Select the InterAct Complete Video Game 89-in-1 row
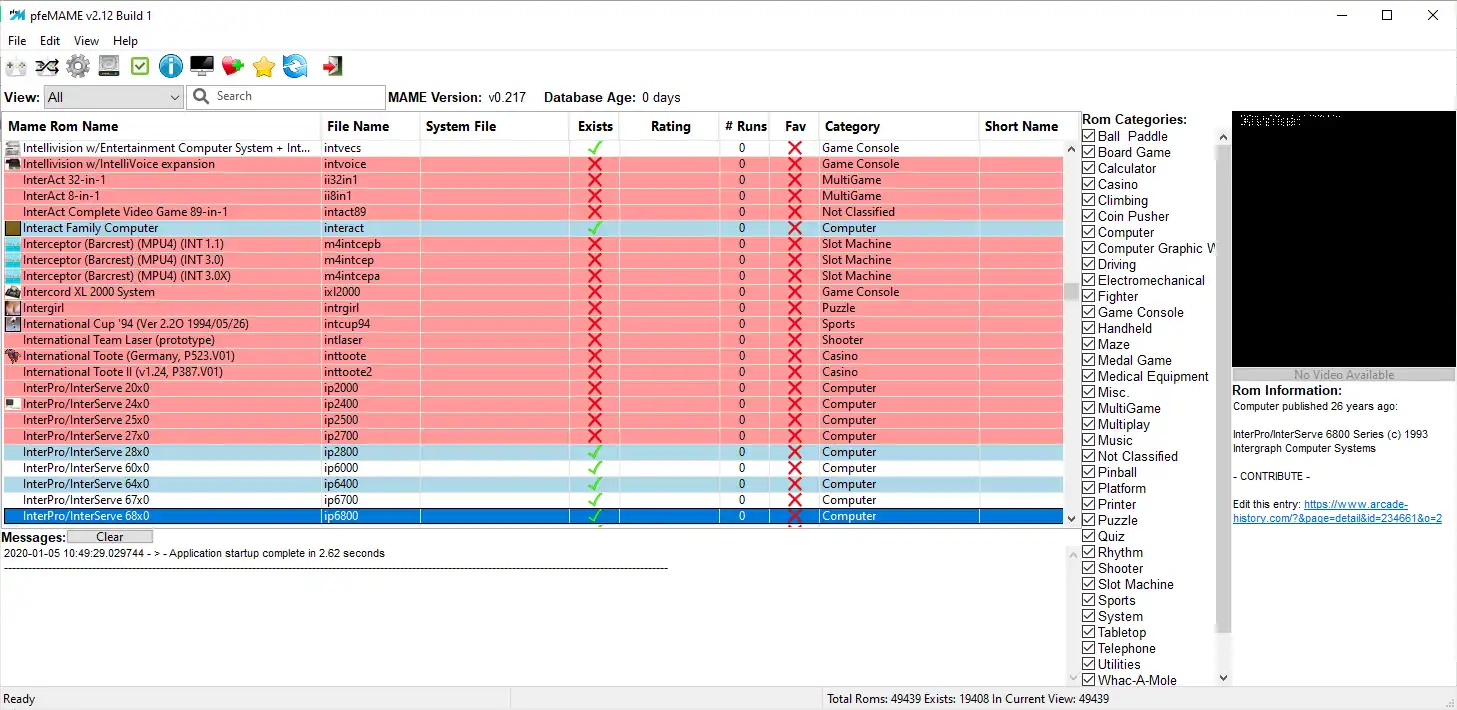 pos(533,212)
